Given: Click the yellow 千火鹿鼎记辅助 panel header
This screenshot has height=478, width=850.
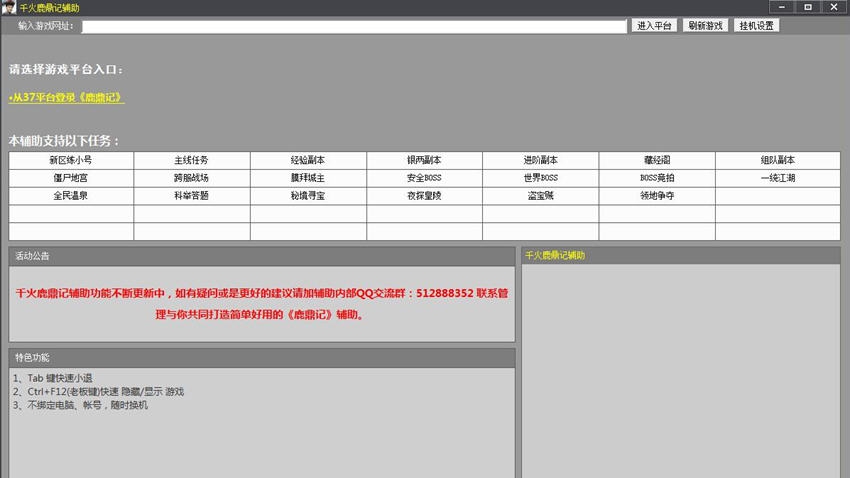Looking at the screenshot, I should 681,256.
